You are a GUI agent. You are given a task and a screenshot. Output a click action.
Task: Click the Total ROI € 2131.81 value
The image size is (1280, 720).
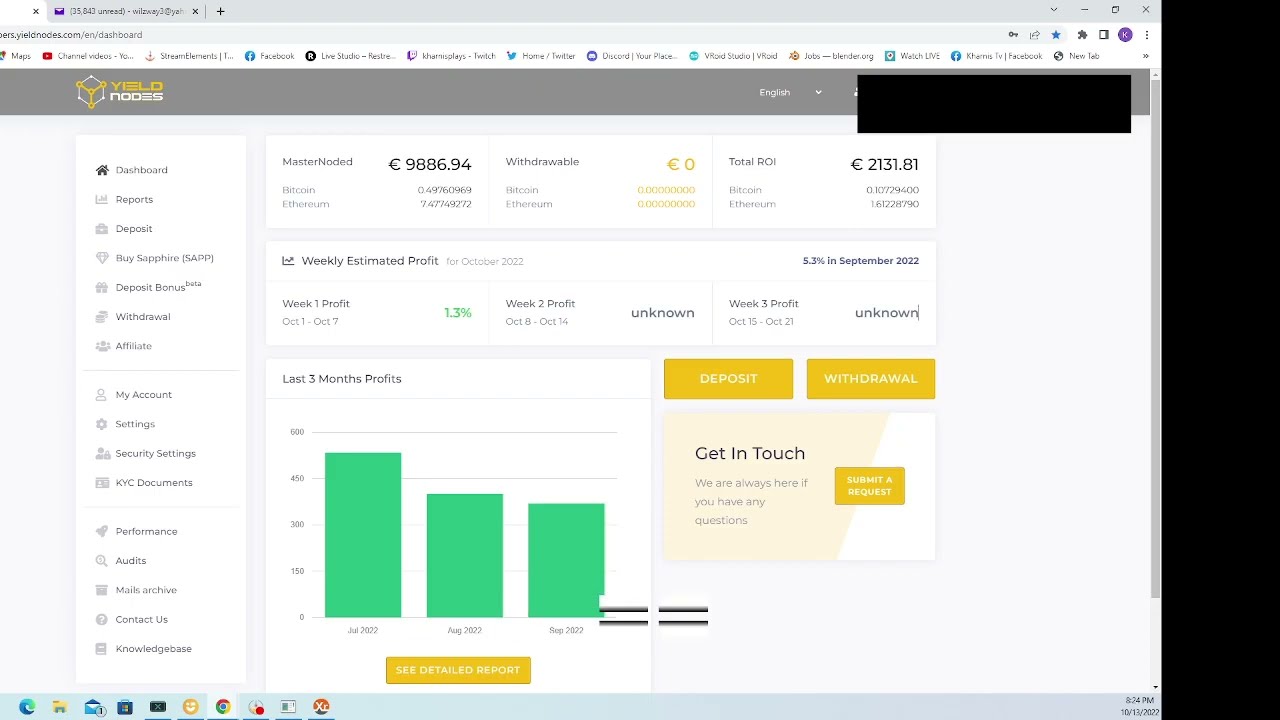(884, 164)
